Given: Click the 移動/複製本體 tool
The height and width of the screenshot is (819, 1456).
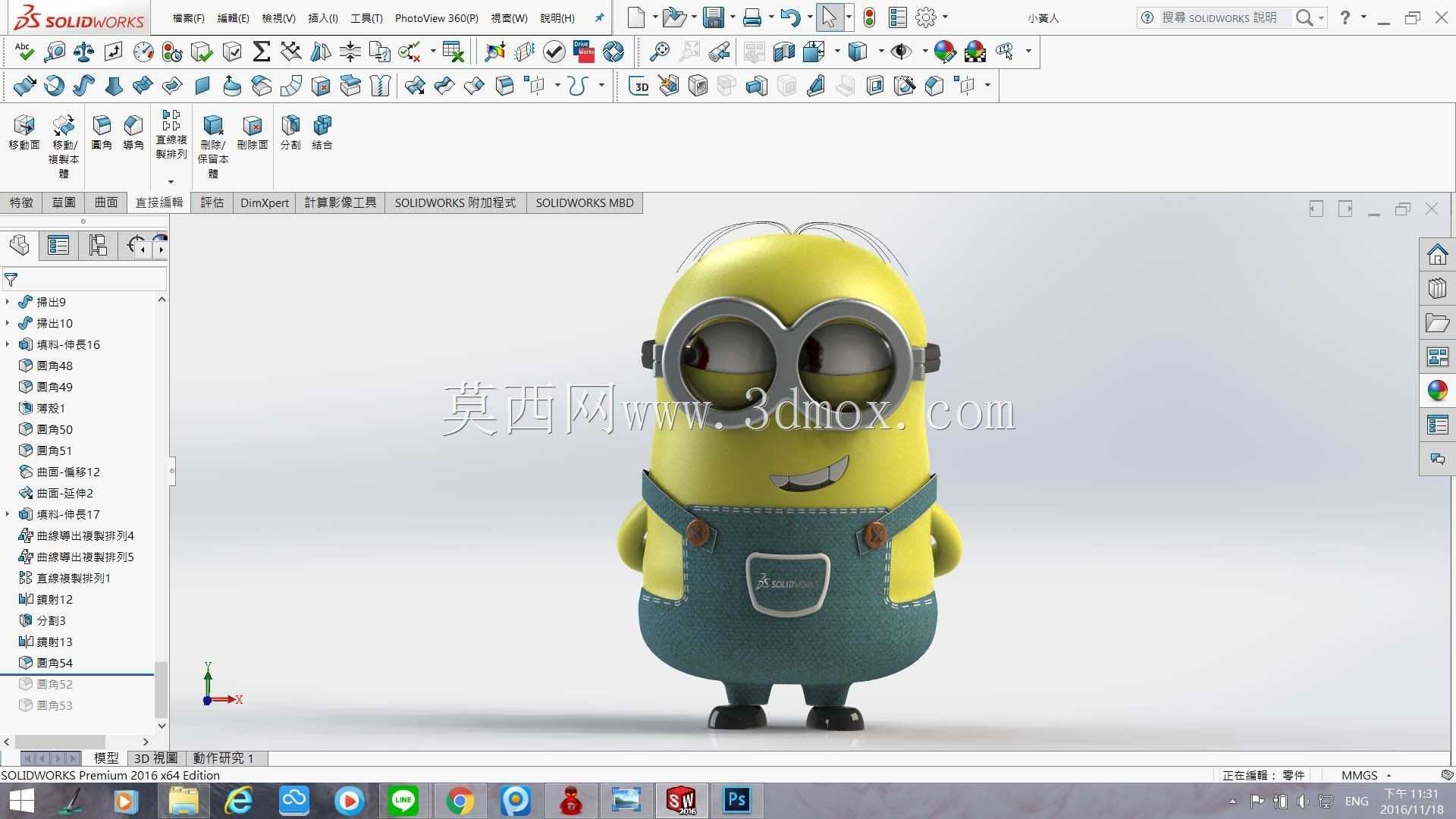Looking at the screenshot, I should tap(64, 146).
